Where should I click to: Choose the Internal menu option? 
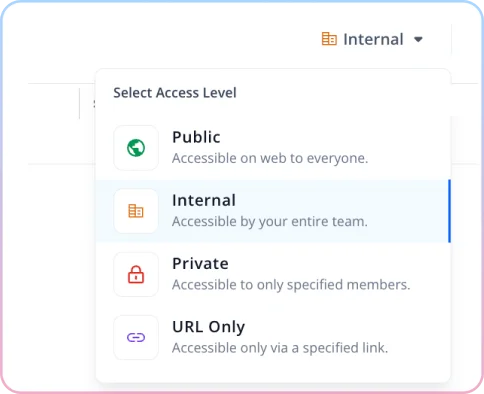[273, 211]
